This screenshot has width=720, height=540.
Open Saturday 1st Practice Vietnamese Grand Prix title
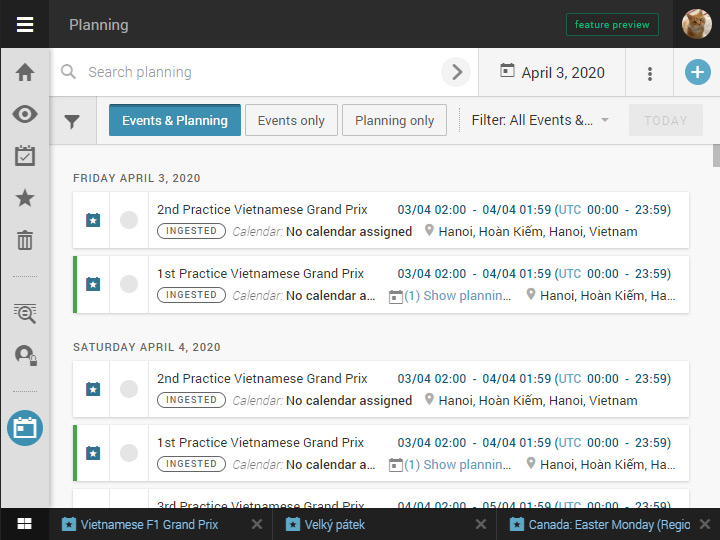coord(260,443)
